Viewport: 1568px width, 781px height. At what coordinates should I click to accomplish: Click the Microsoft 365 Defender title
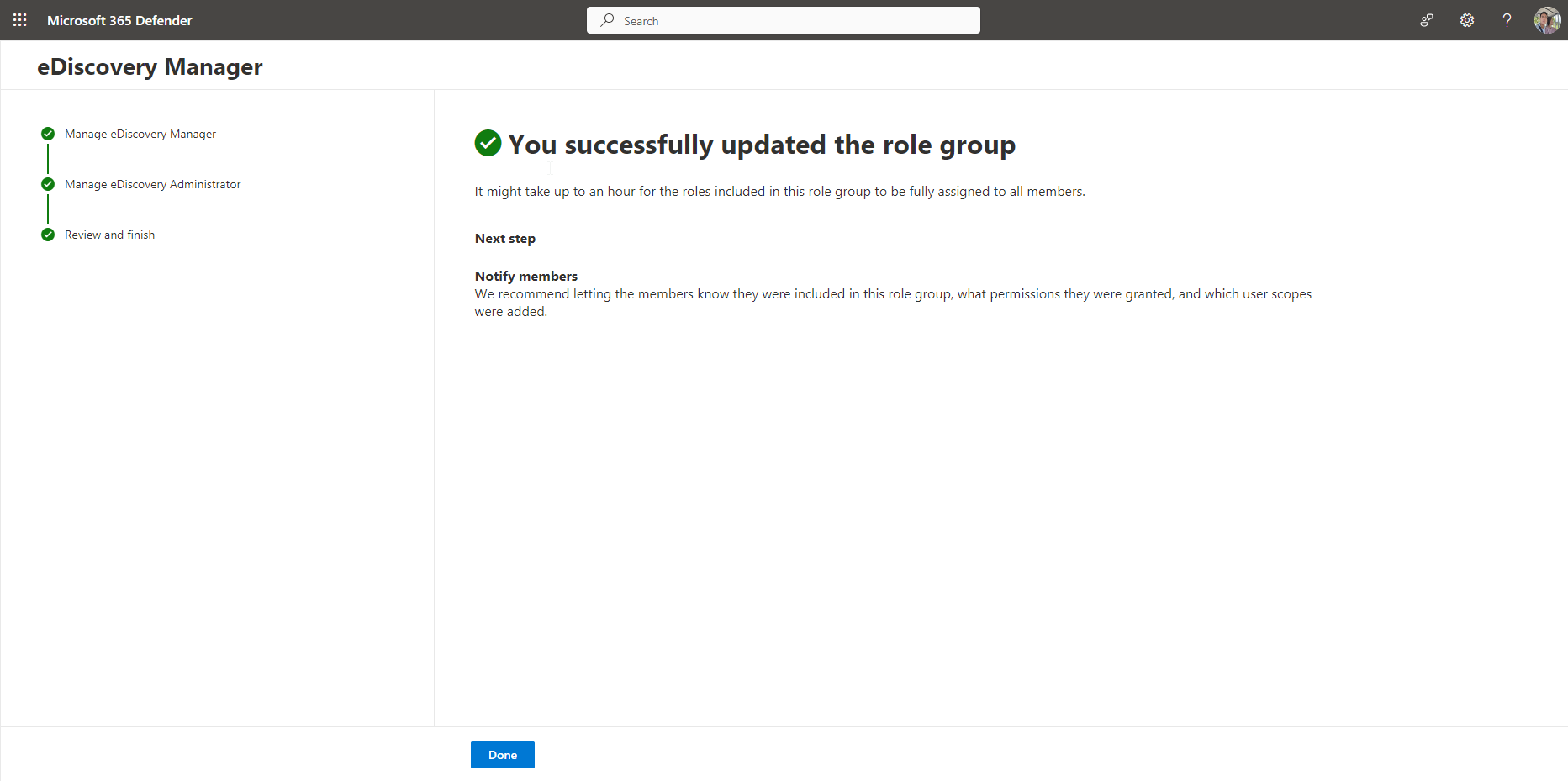click(119, 20)
